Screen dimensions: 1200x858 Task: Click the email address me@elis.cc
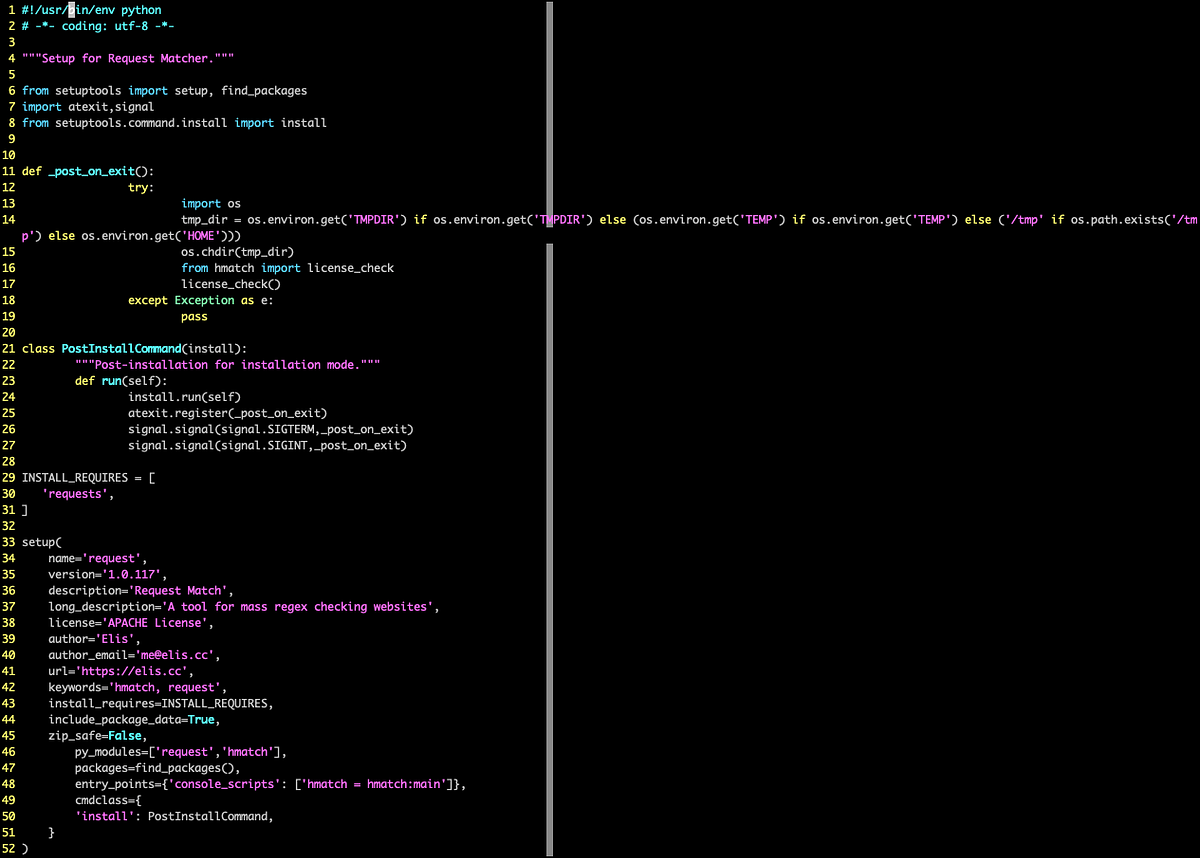point(174,655)
